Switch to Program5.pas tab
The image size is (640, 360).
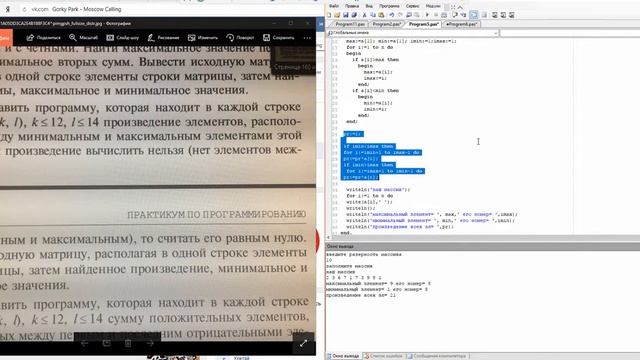pos(424,24)
